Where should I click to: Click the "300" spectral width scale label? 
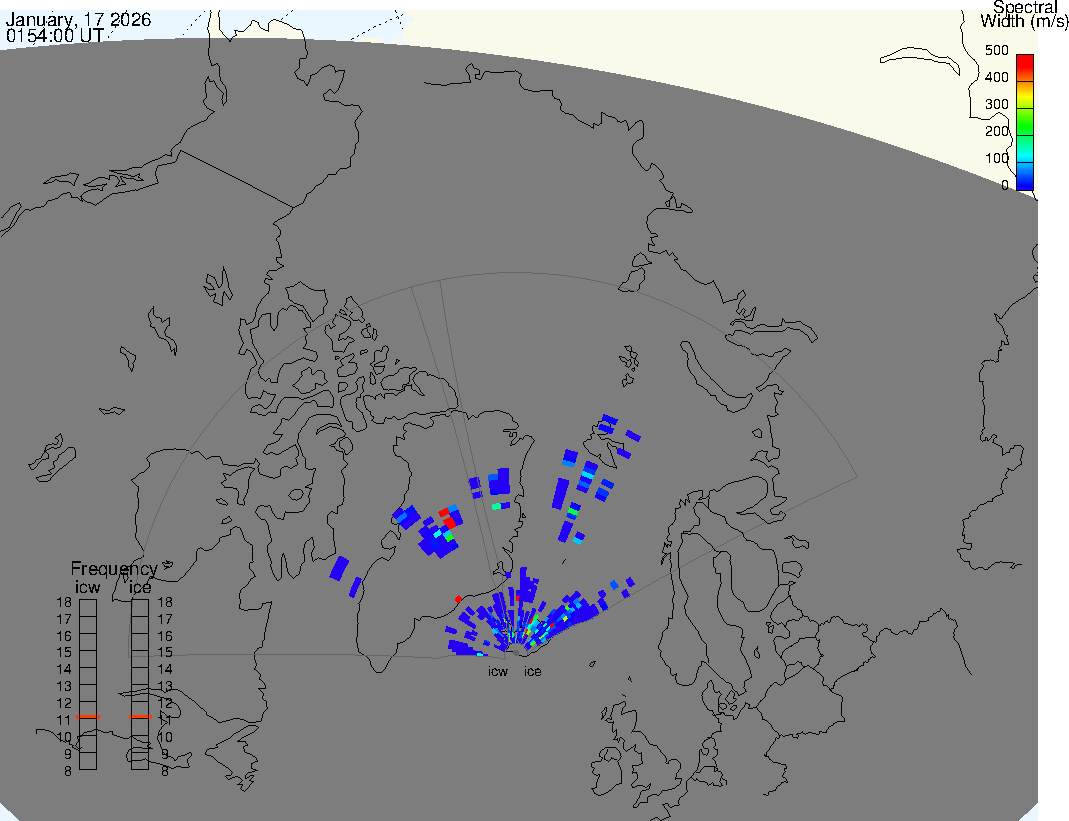(x=997, y=104)
